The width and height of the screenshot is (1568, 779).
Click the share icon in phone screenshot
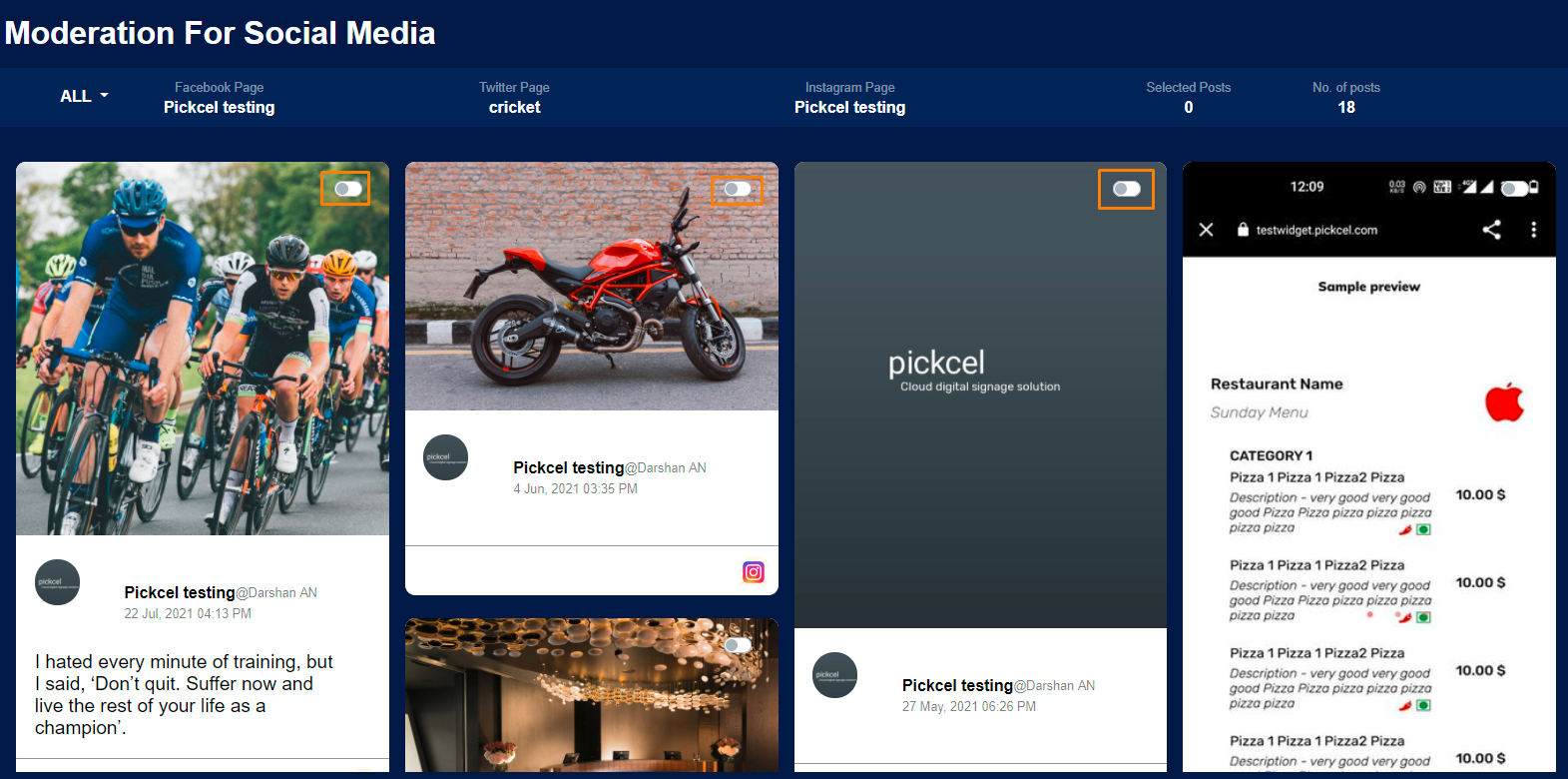click(x=1491, y=230)
